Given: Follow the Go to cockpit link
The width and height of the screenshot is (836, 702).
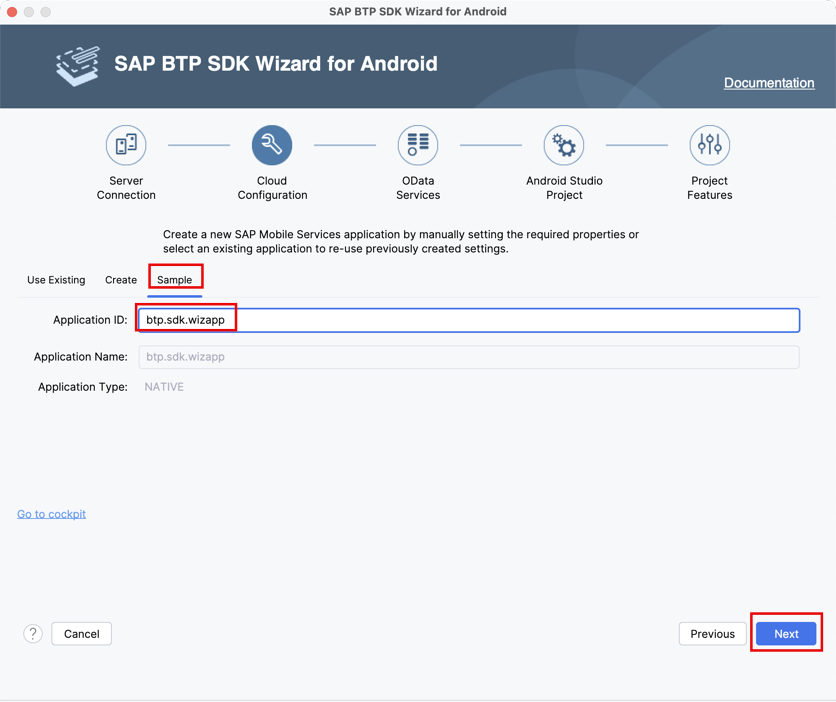Looking at the screenshot, I should 51,514.
